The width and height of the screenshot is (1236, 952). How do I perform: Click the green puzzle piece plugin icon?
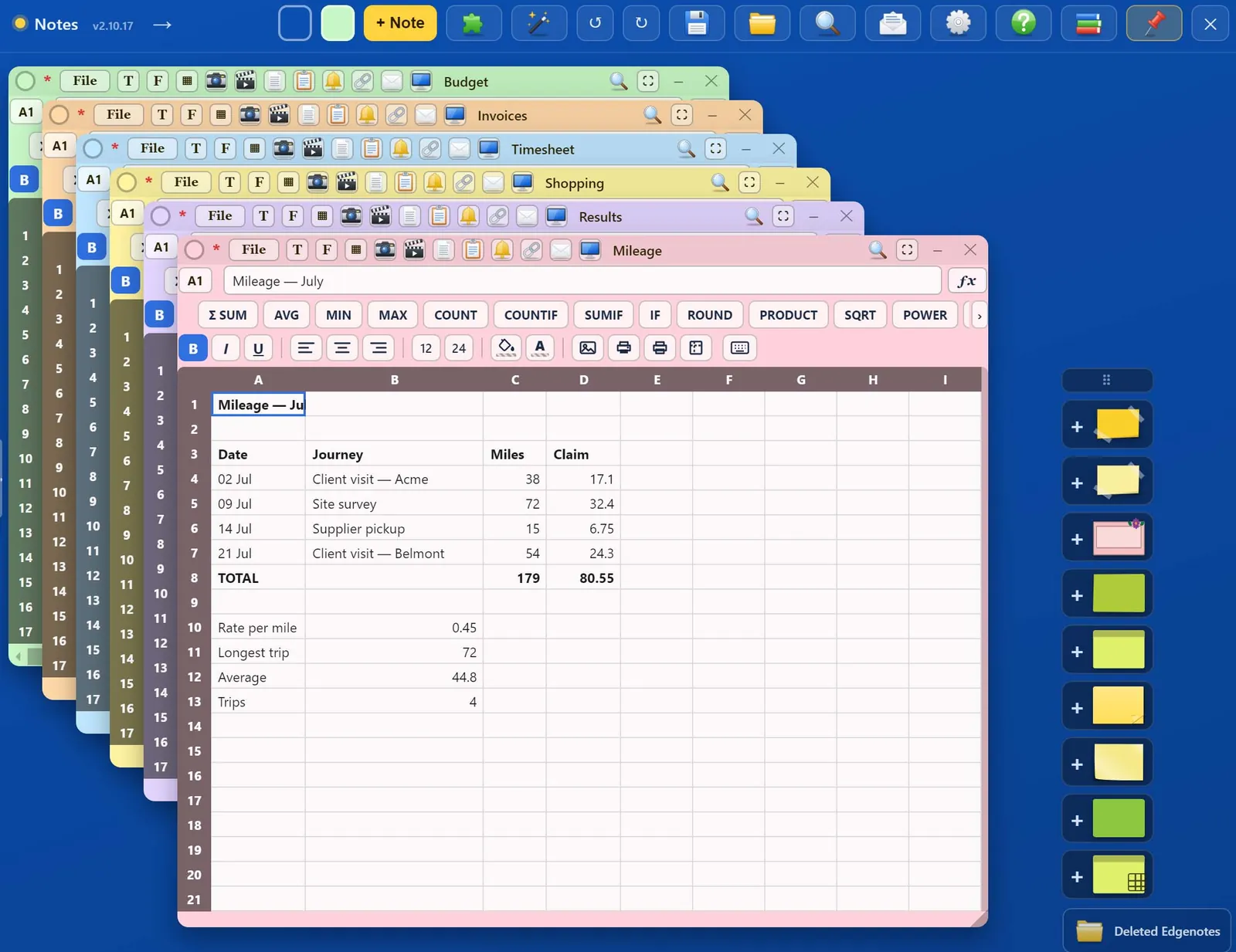pos(473,23)
